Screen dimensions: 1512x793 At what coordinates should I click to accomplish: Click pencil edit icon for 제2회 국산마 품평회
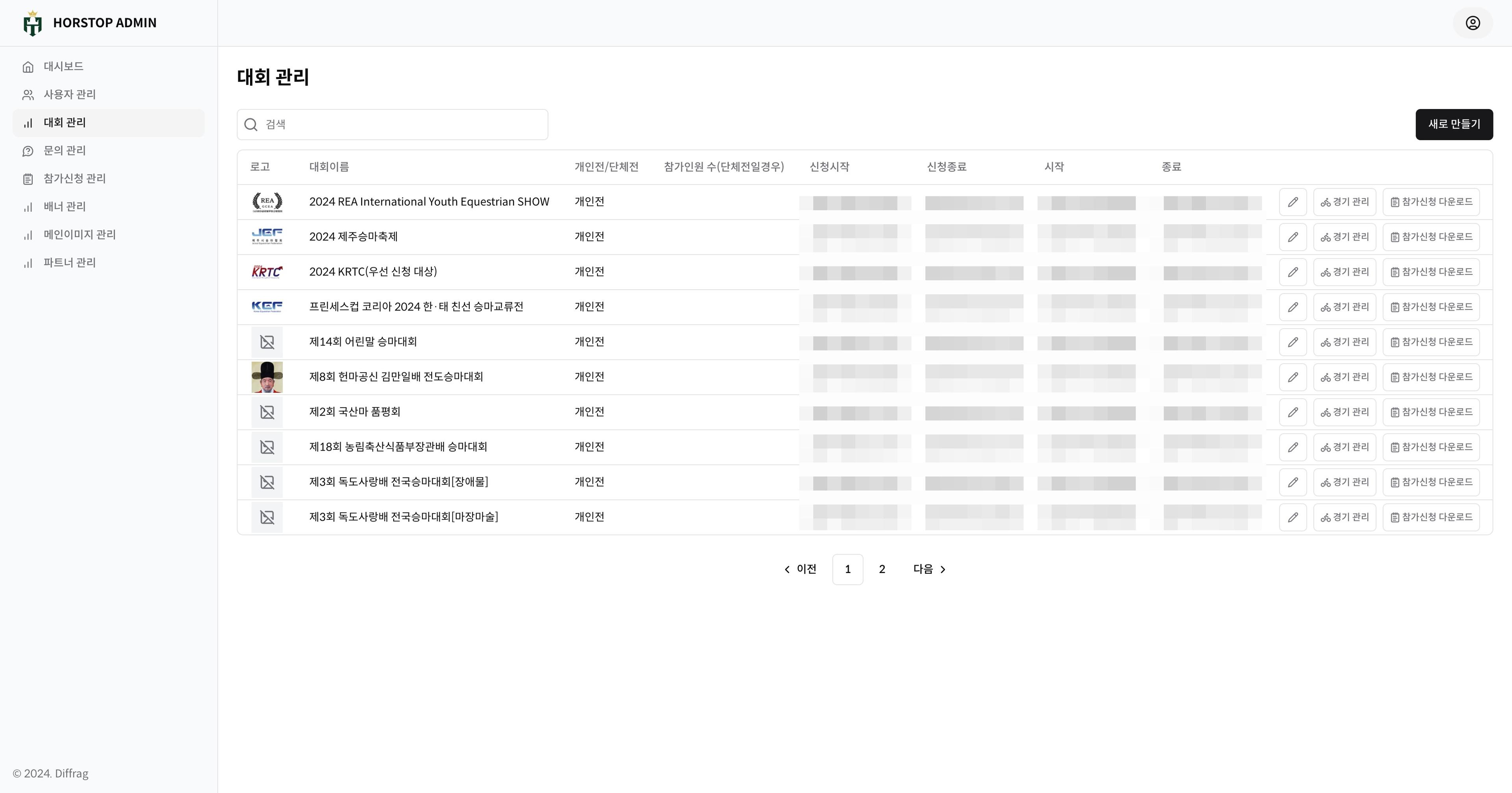1292,412
